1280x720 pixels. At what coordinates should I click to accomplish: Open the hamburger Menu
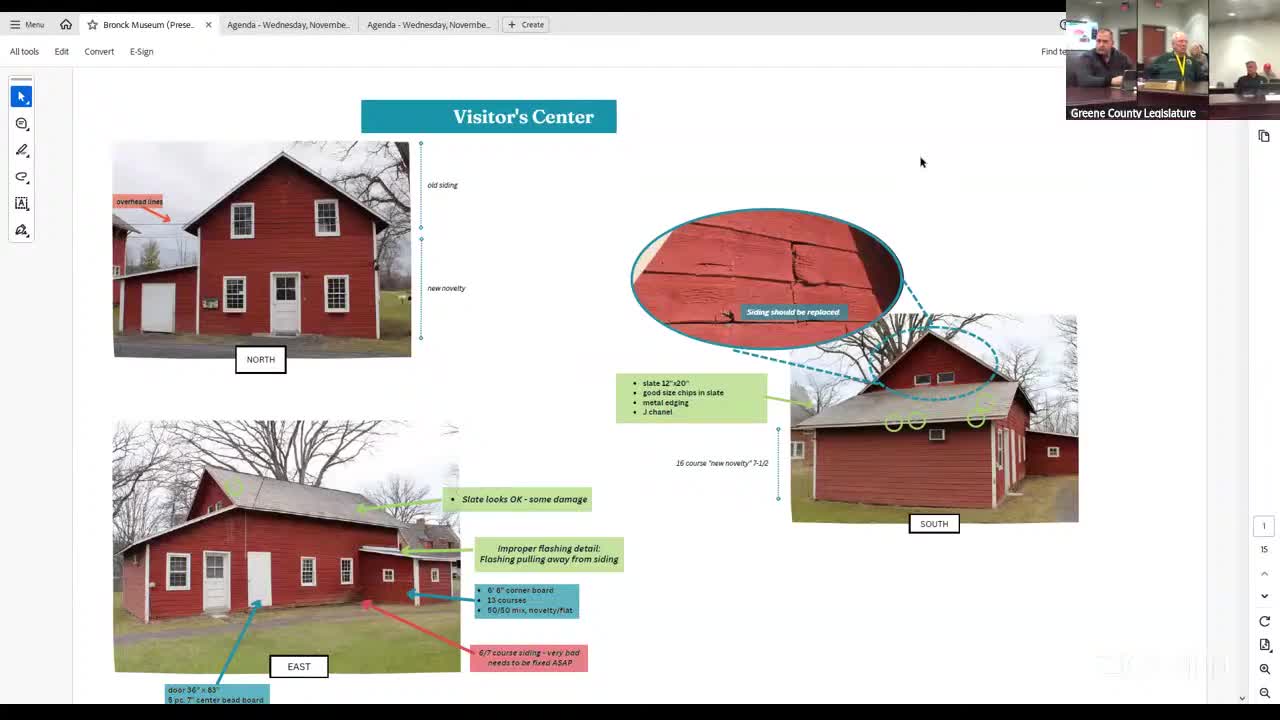click(27, 24)
